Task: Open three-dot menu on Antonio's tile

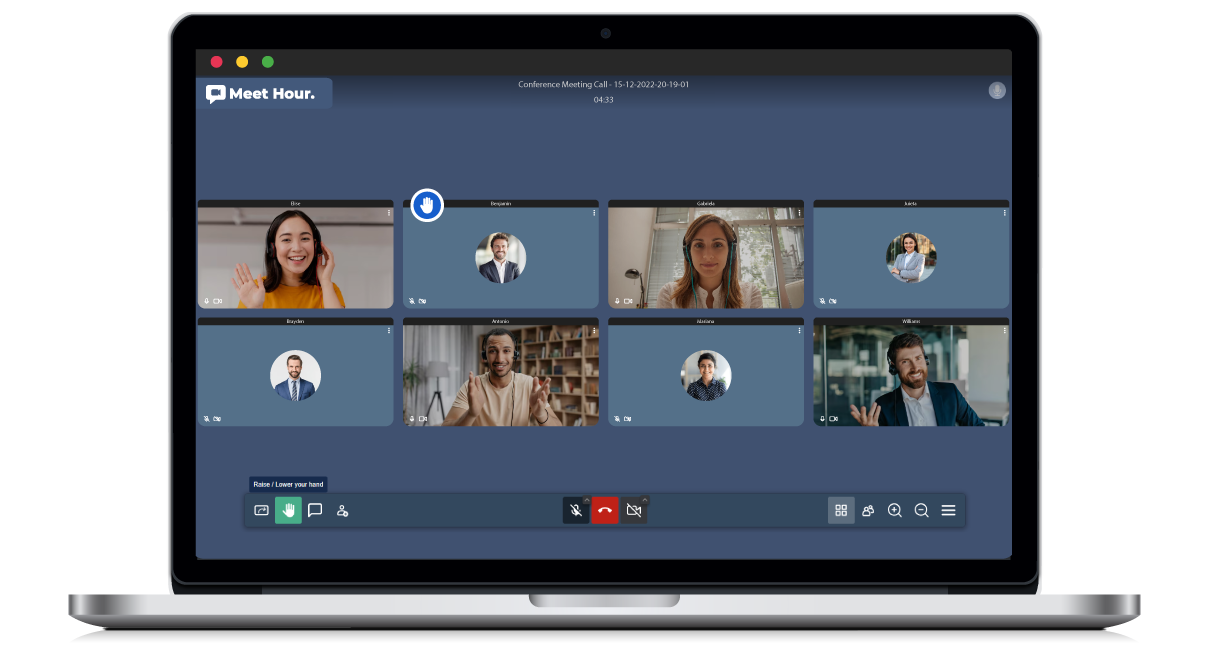Action: 594,331
